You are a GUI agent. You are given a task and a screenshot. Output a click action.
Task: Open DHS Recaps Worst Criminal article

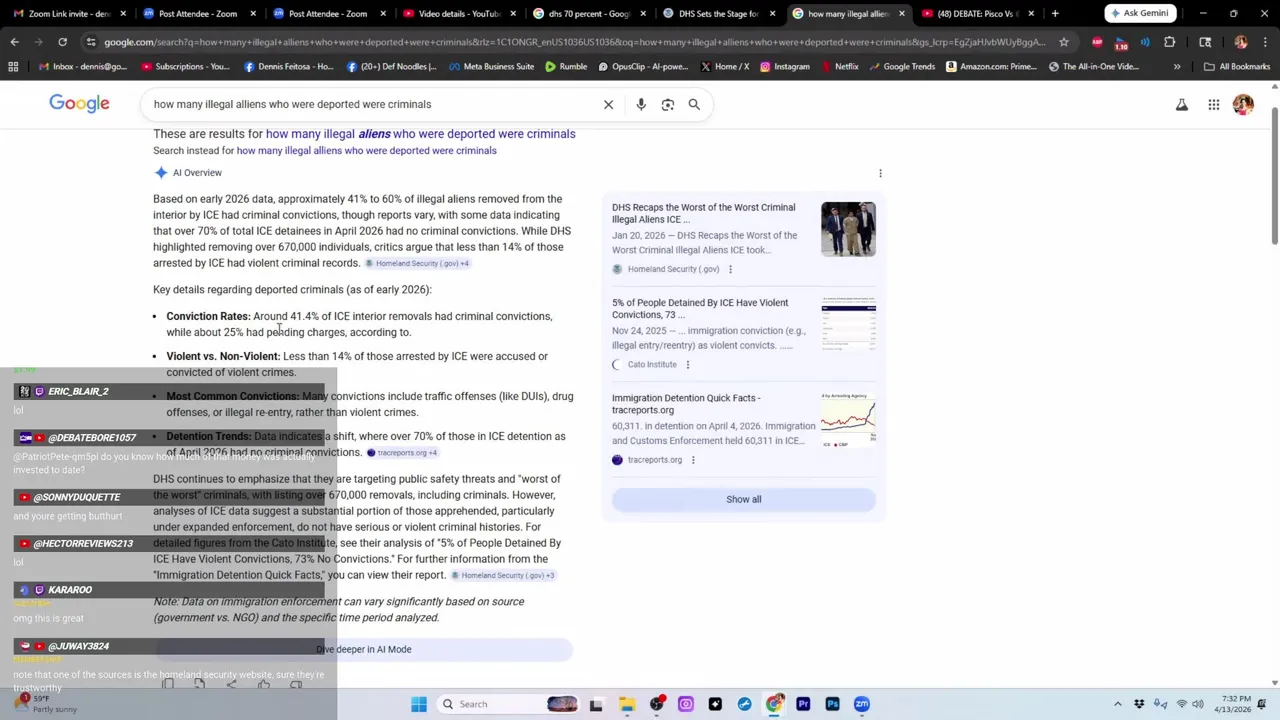tap(704, 213)
